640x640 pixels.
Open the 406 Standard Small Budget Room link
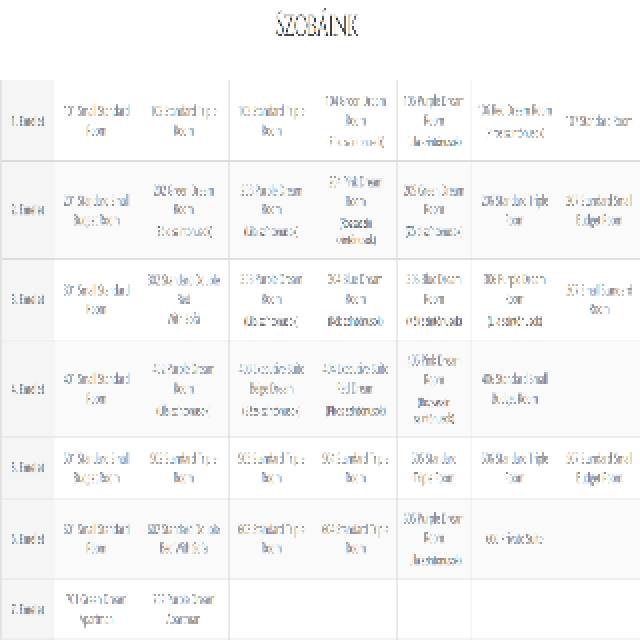(515, 389)
